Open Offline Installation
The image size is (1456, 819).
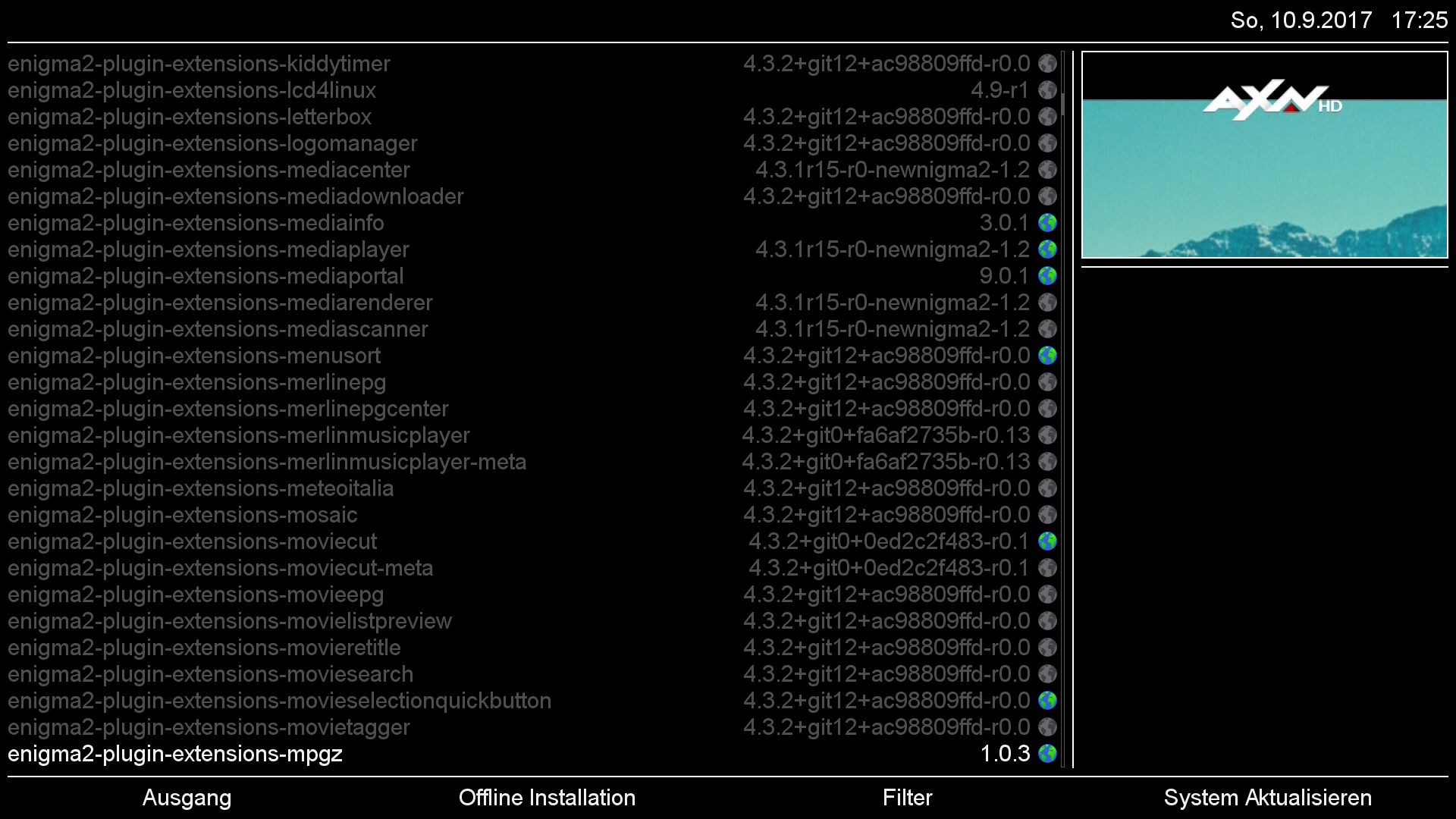coord(547,798)
